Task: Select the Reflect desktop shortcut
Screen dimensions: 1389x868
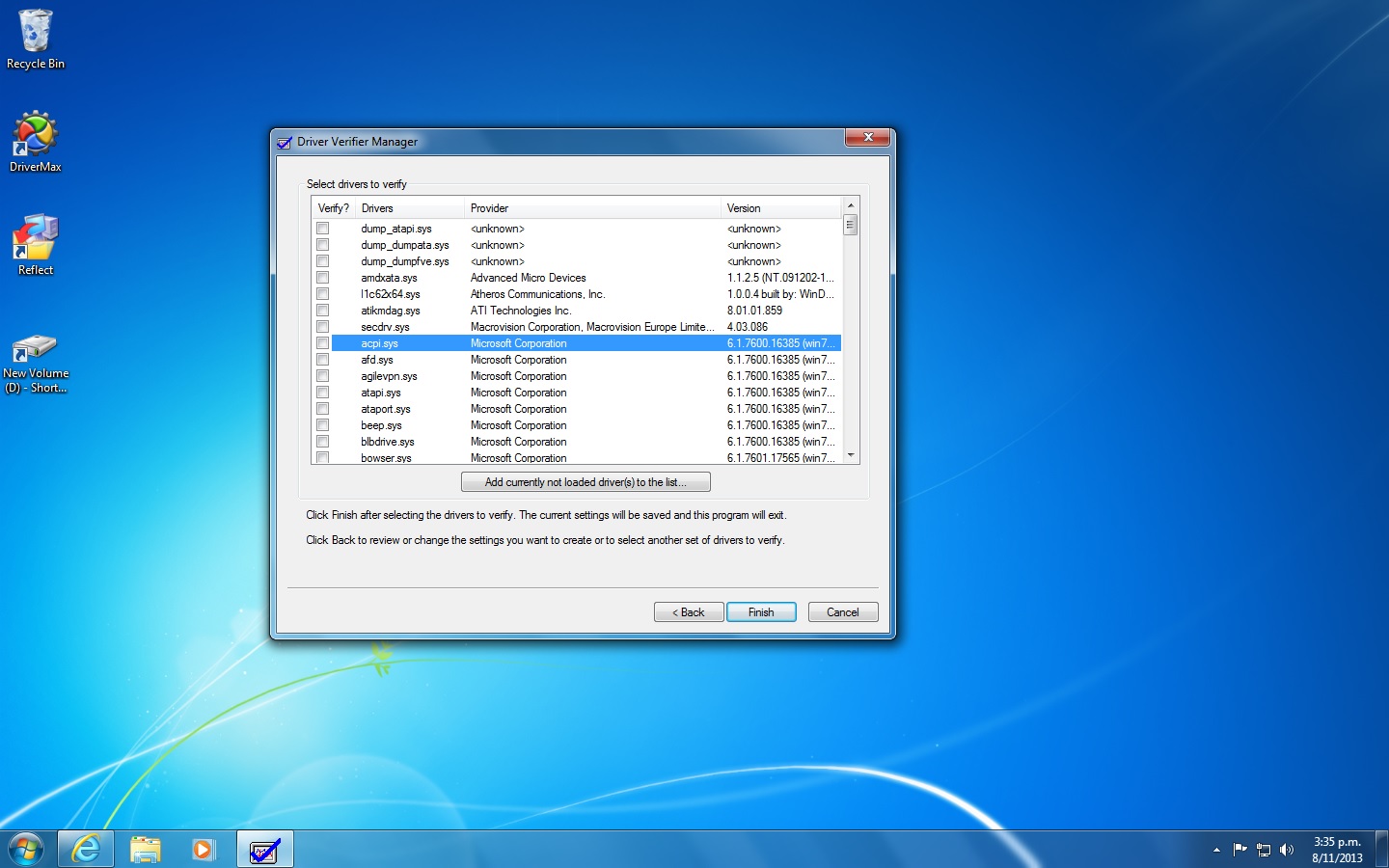Action: [x=36, y=245]
